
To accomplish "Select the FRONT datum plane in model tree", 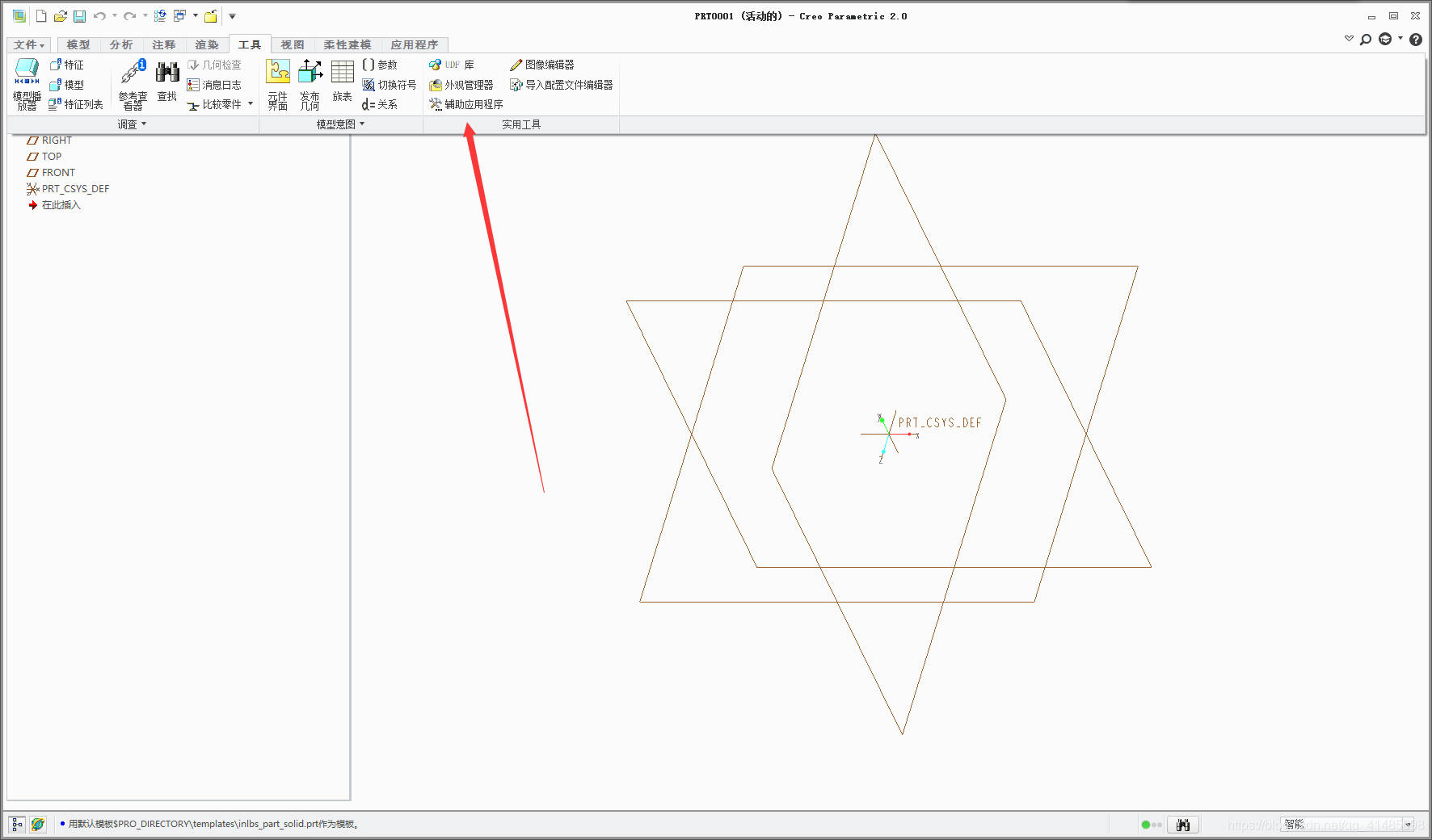I will pyautogui.click(x=58, y=173).
